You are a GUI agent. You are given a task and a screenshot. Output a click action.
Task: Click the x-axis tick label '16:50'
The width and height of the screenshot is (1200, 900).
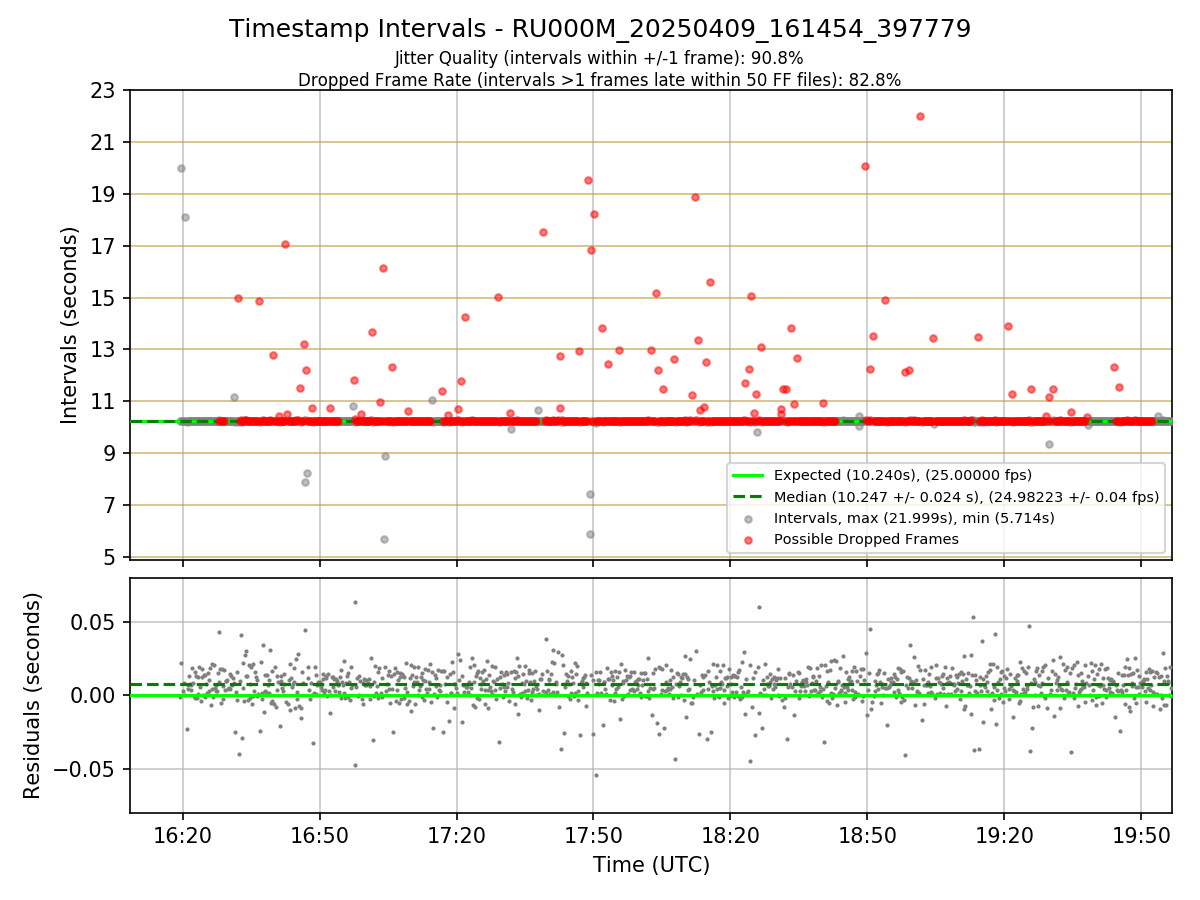(x=319, y=834)
